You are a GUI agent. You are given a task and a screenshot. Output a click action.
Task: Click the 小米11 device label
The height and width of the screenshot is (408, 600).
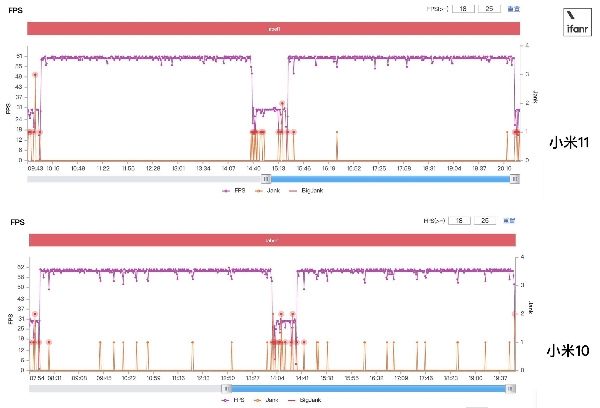coord(569,142)
